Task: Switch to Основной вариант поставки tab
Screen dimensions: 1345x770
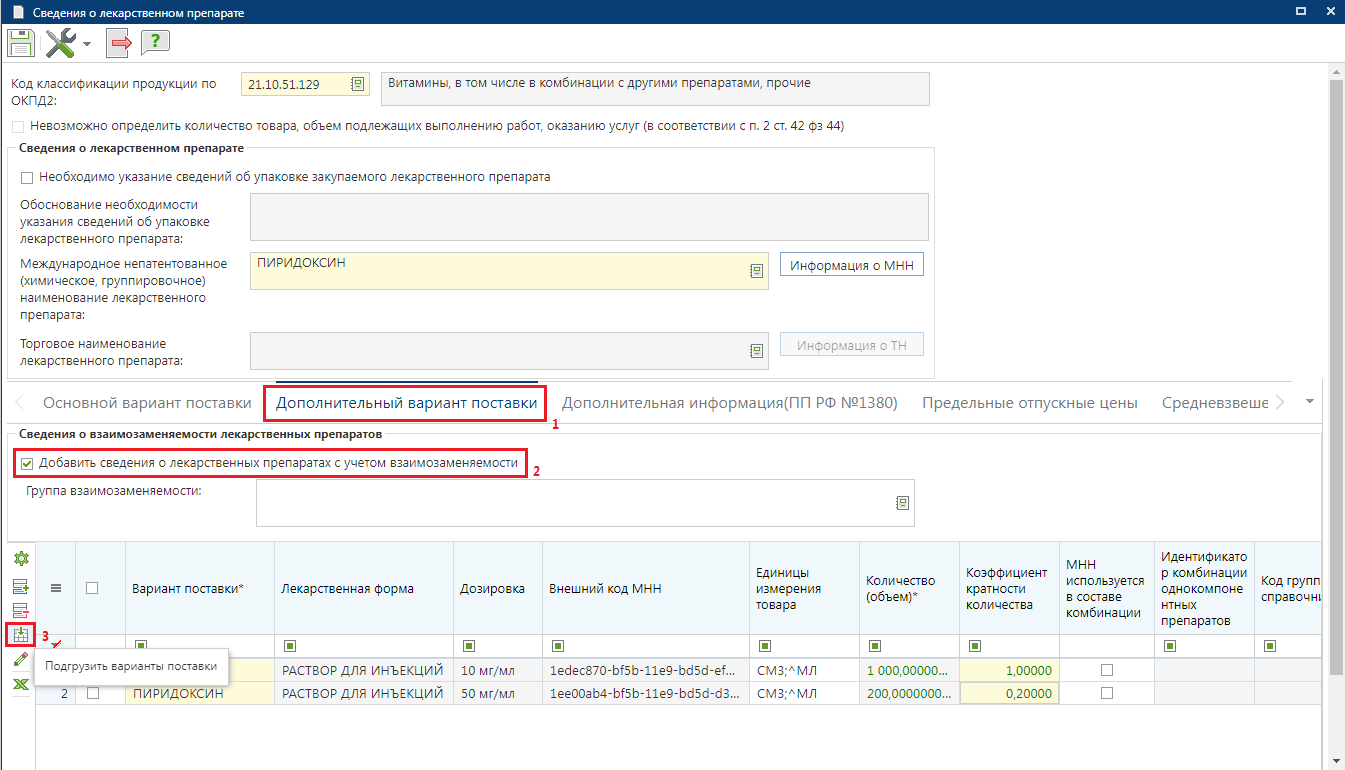Action: pyautogui.click(x=147, y=403)
